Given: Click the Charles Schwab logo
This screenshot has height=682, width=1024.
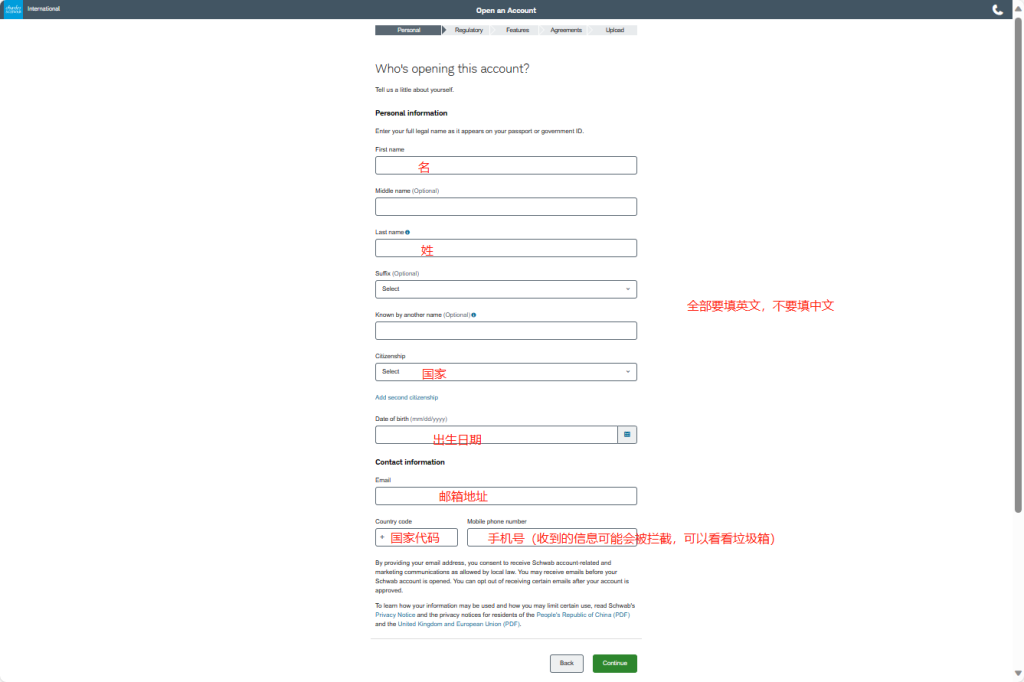Looking at the screenshot, I should (x=12, y=9).
